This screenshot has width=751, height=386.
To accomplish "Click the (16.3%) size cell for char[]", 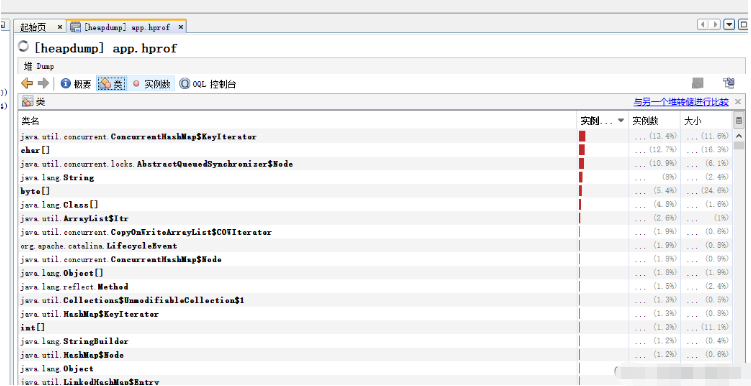I will [x=706, y=150].
